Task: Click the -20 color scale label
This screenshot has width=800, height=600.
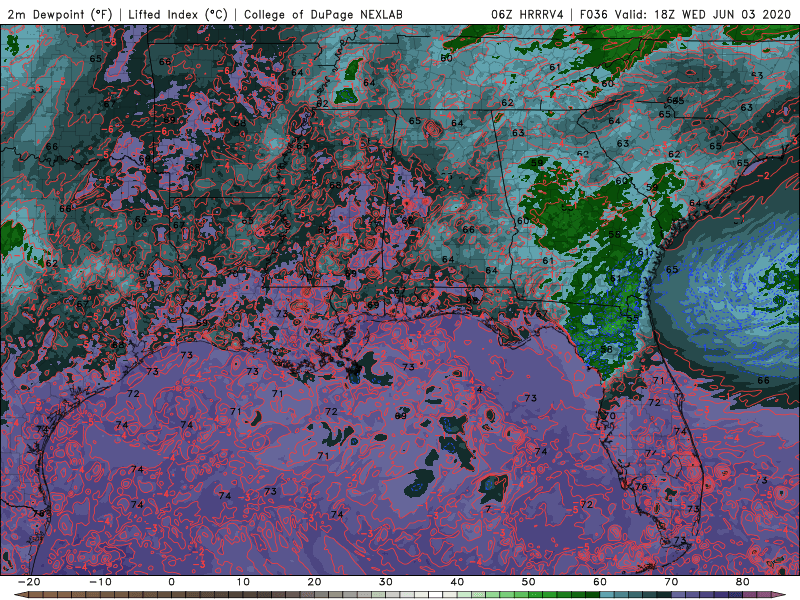Action: 29,582
